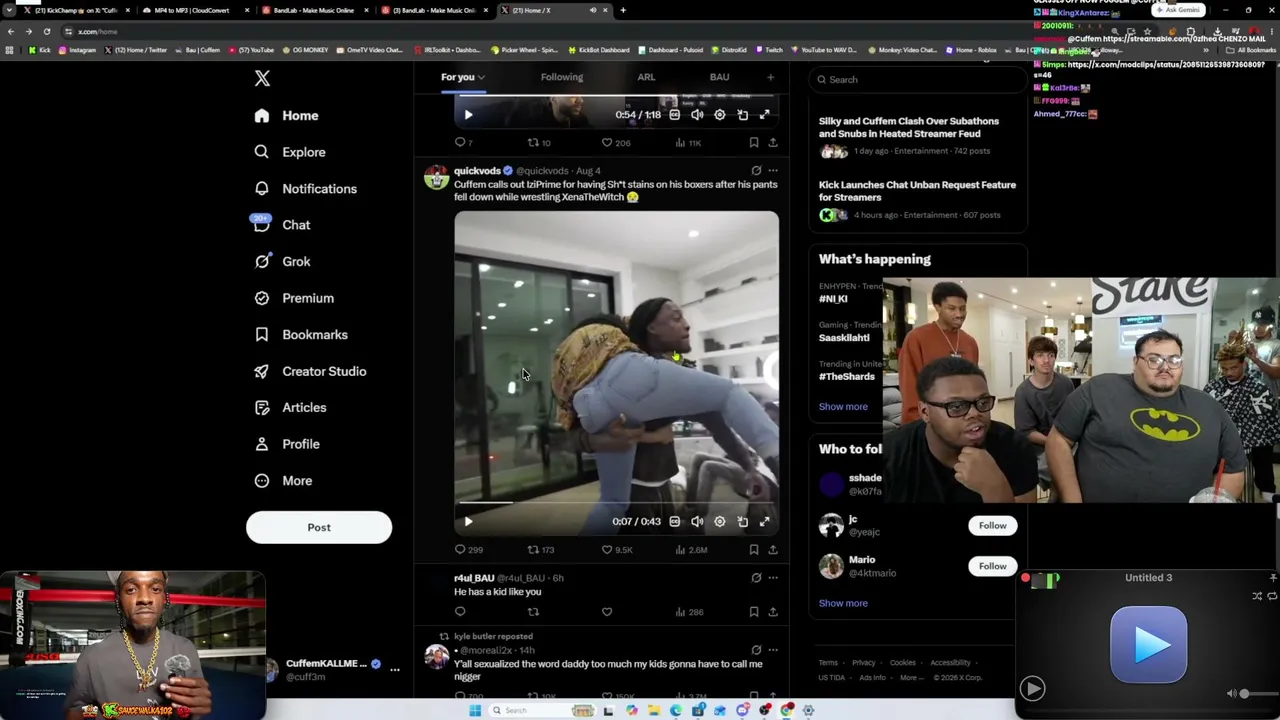This screenshot has width=1280, height=720.
Task: Open Notifications bell in sidebar
Action: (305, 189)
